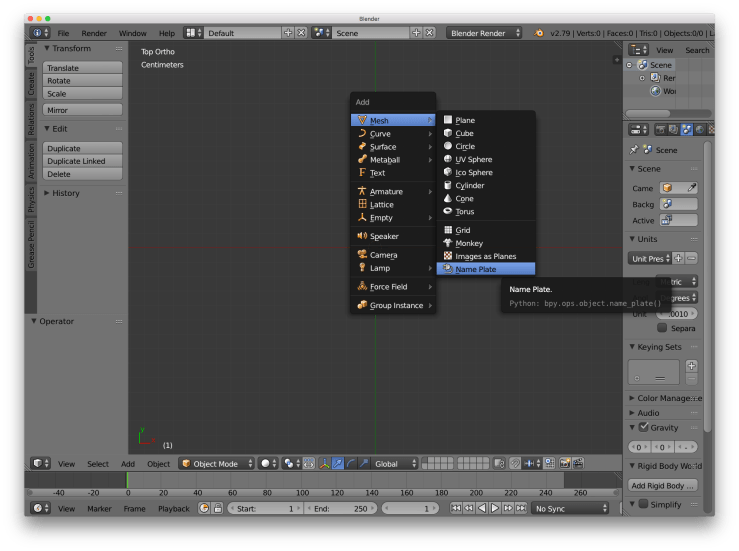Open the Object Mode dropdown
This screenshot has height=551, width=739.
point(217,464)
